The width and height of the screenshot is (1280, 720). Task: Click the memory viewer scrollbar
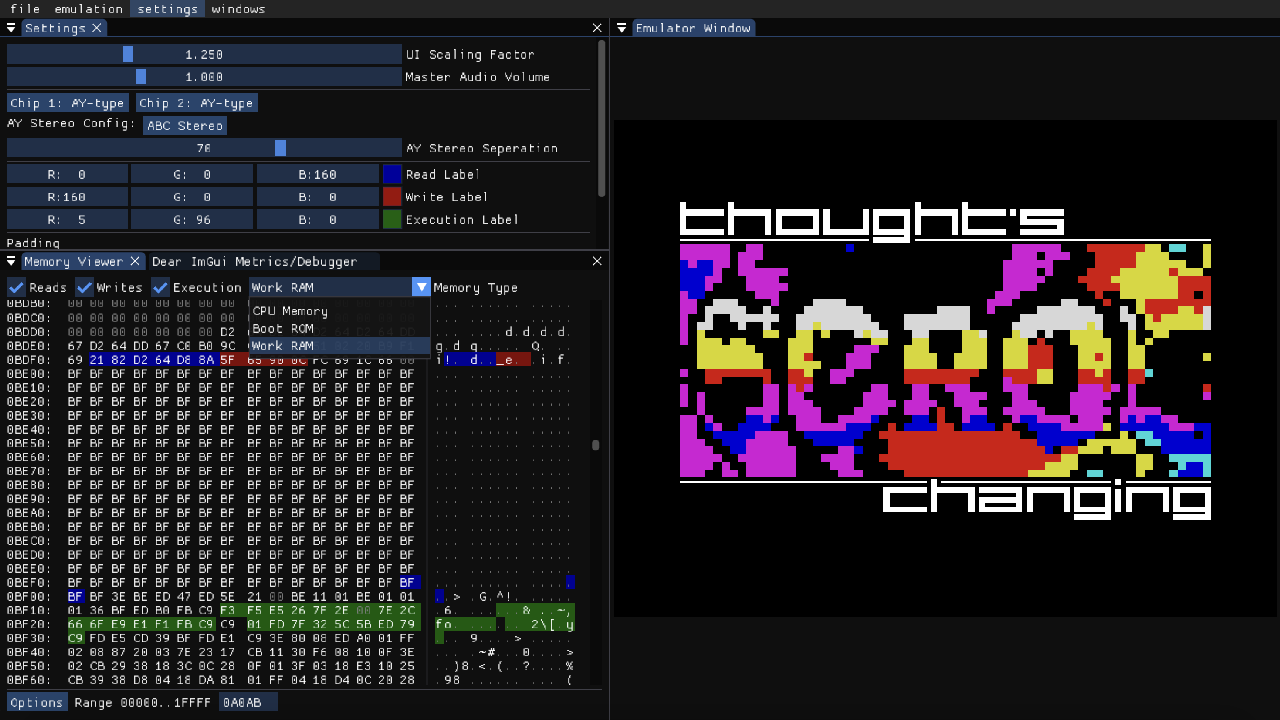pyautogui.click(x=596, y=443)
